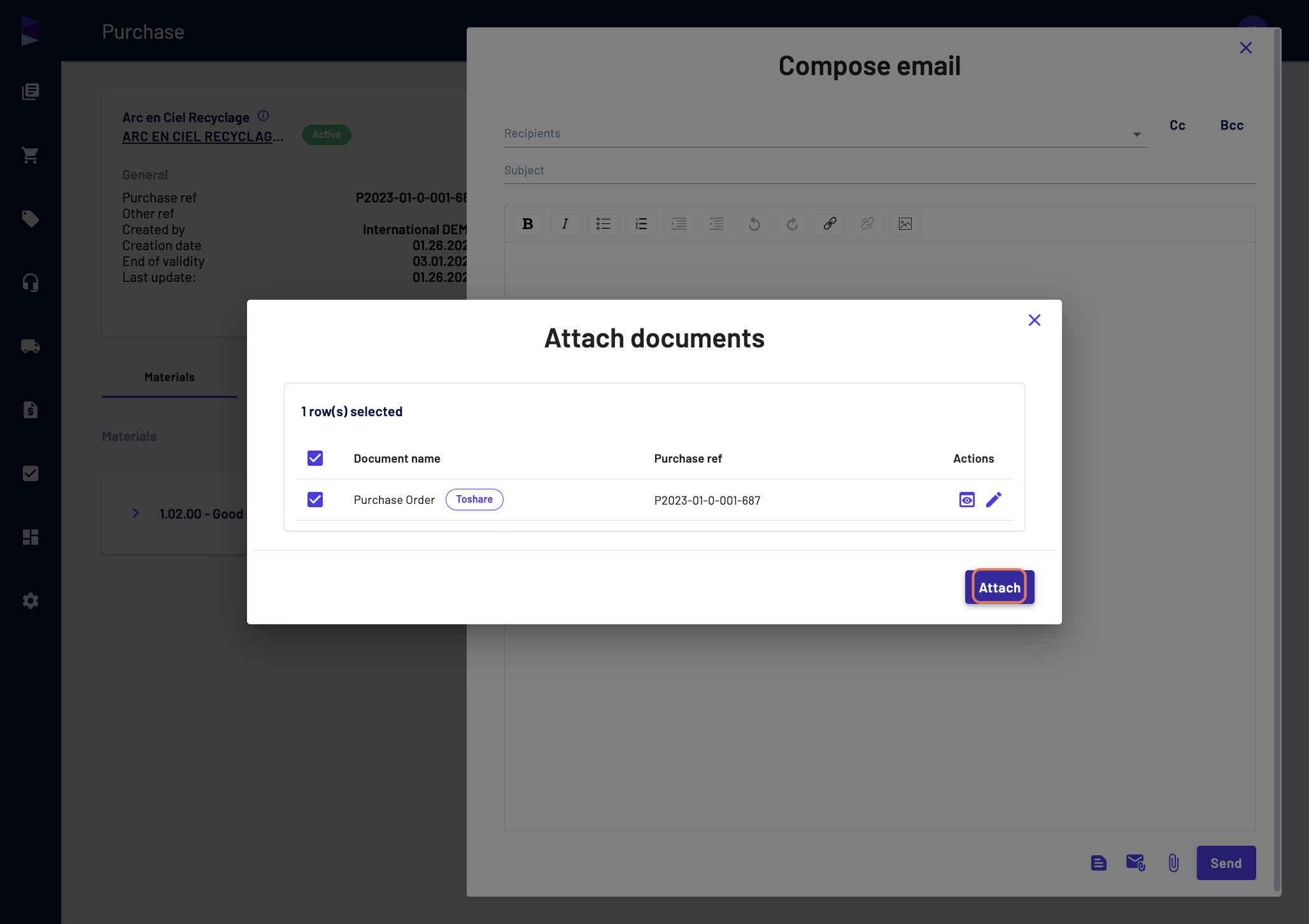Image resolution: width=1309 pixels, height=924 pixels.
Task: Open the invoice sidebar section
Action: point(30,410)
